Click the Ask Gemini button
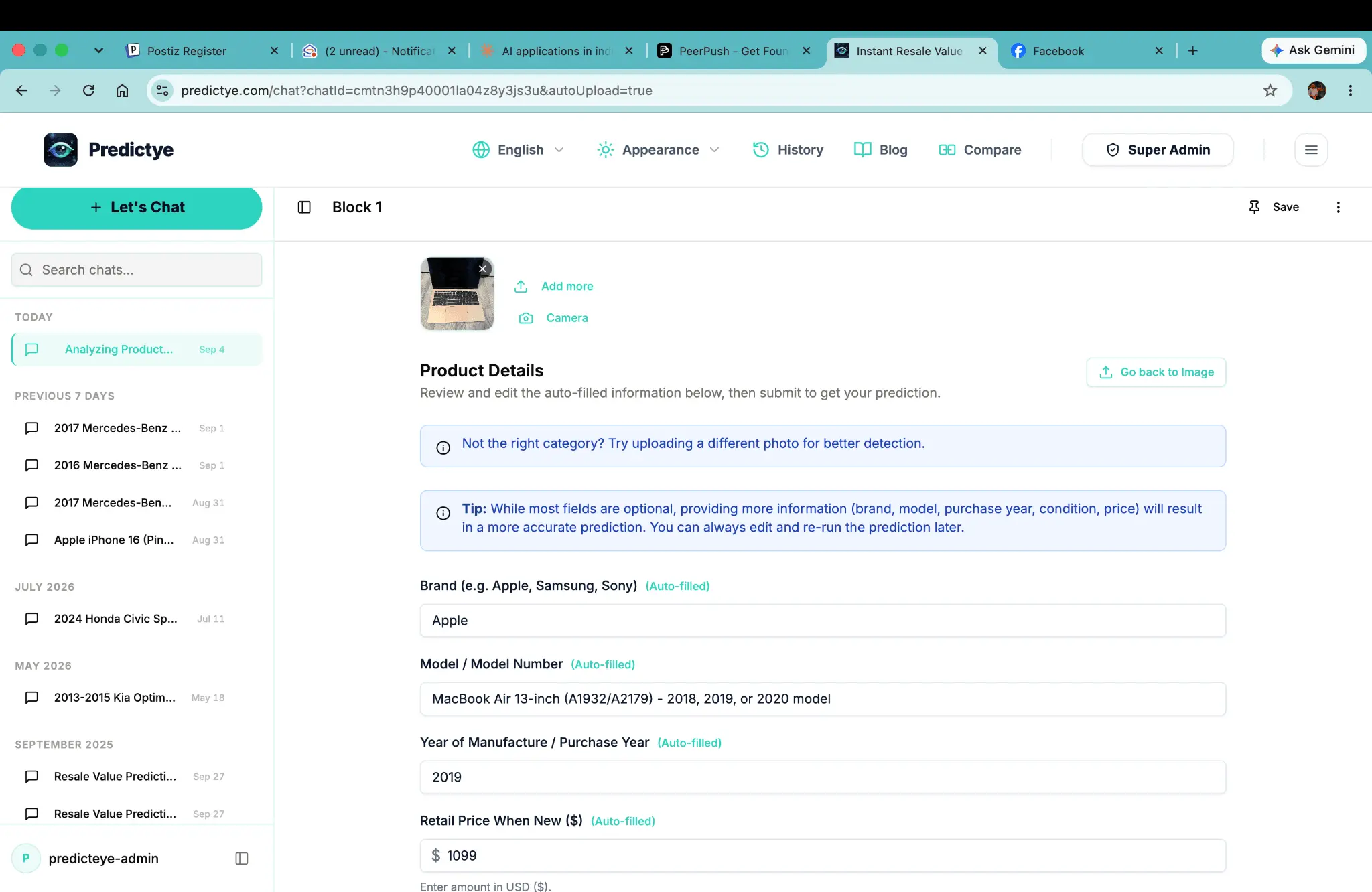1372x892 pixels. (x=1313, y=50)
